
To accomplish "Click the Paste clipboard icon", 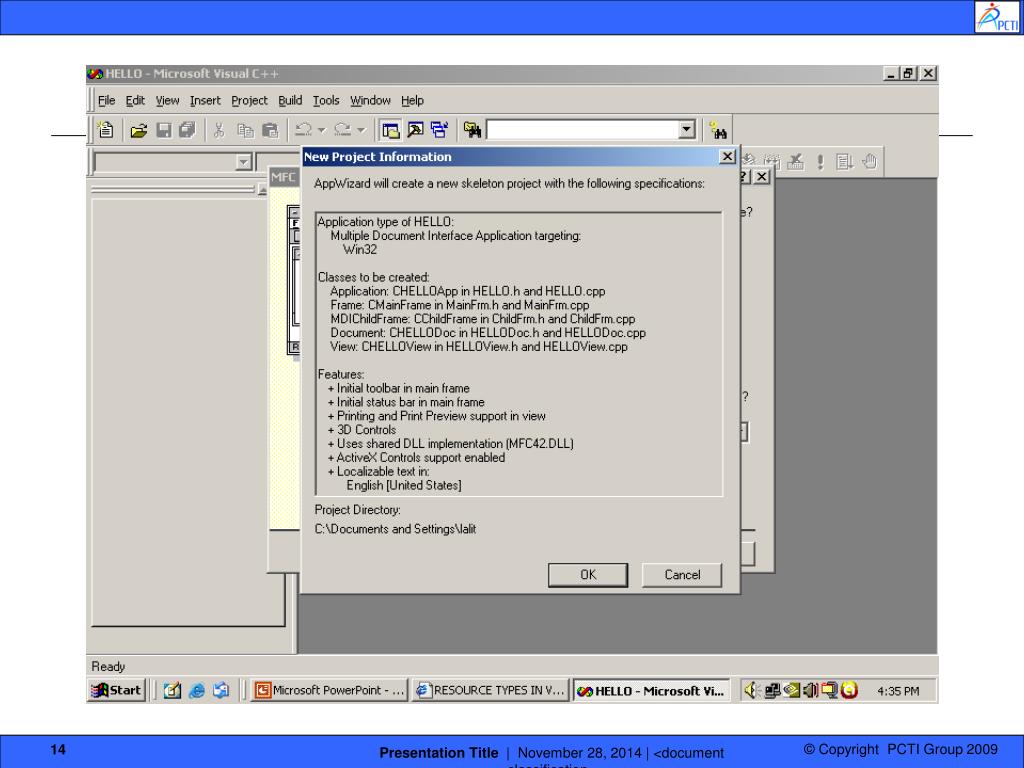I will 270,131.
